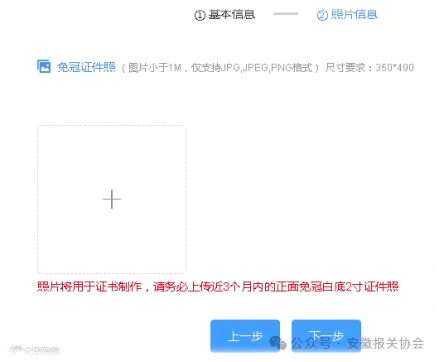Screen dimensions: 439x362
Task: Go to step 1 基本信息
Action: point(225,15)
